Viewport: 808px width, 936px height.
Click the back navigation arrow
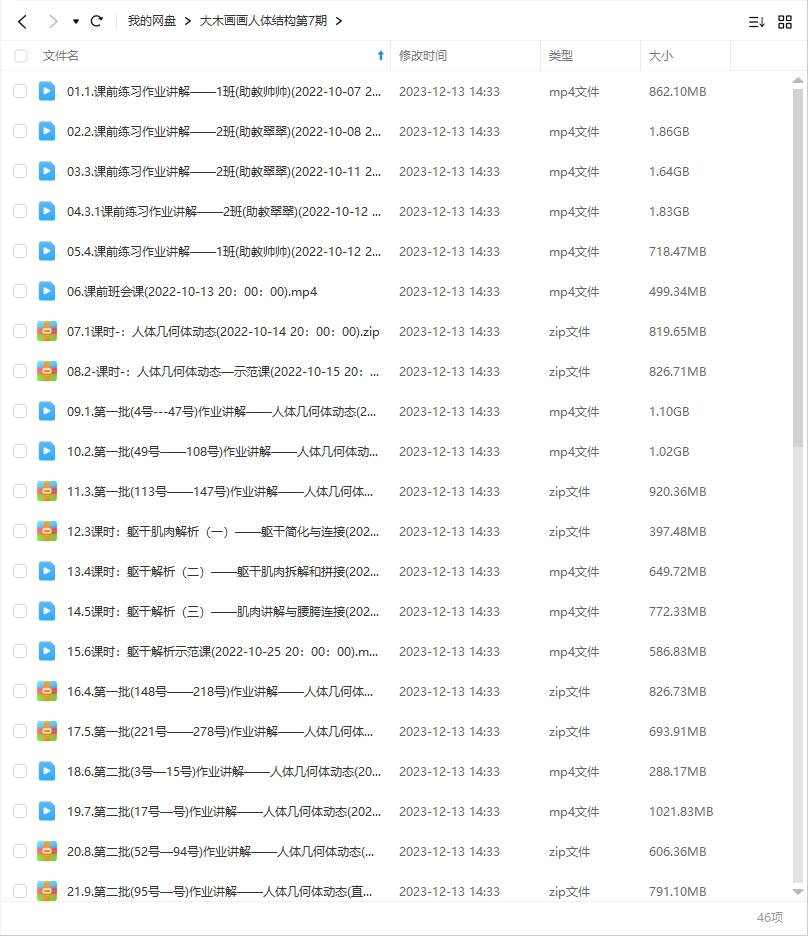point(23,21)
